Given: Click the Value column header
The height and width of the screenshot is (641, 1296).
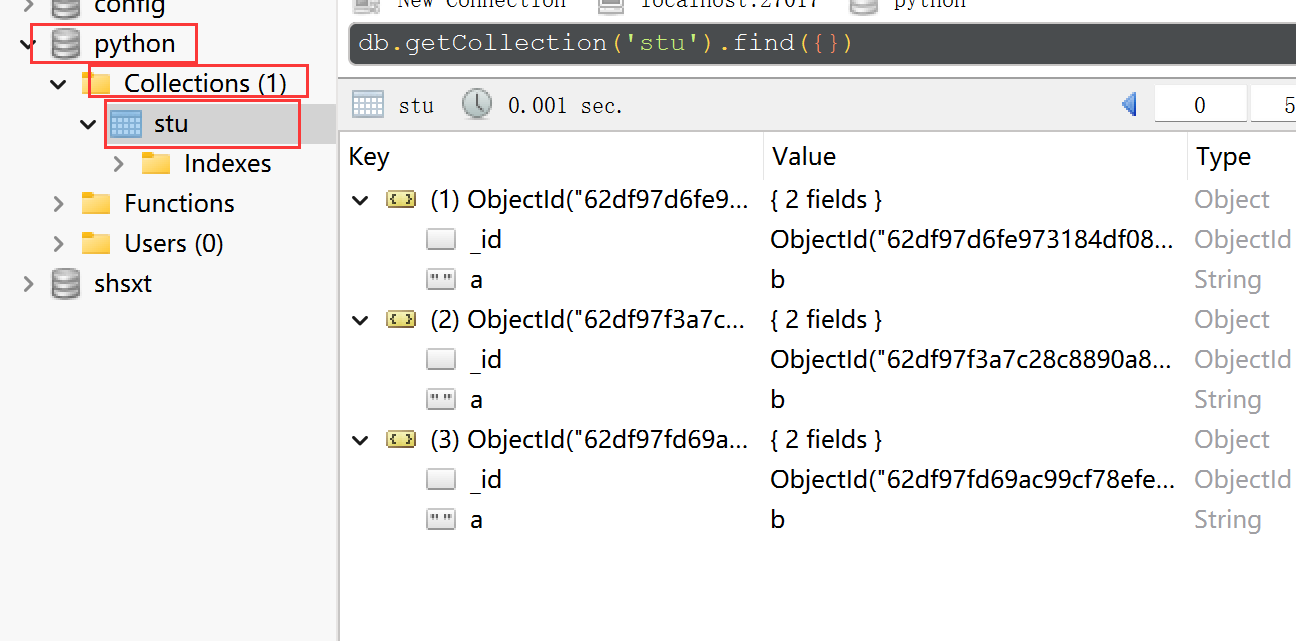Looking at the screenshot, I should tap(804, 157).
